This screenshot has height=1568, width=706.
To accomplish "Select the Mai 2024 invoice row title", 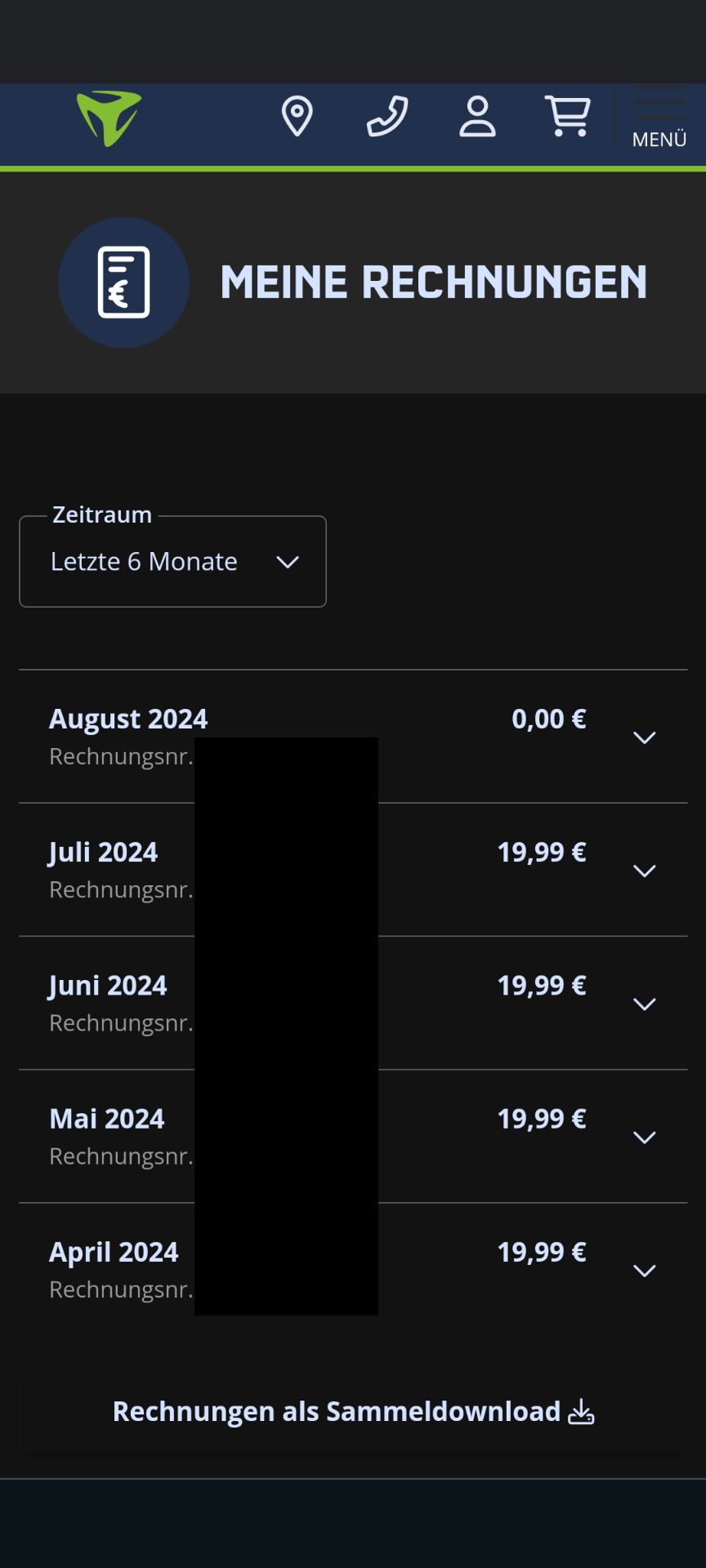I will tap(107, 1119).
